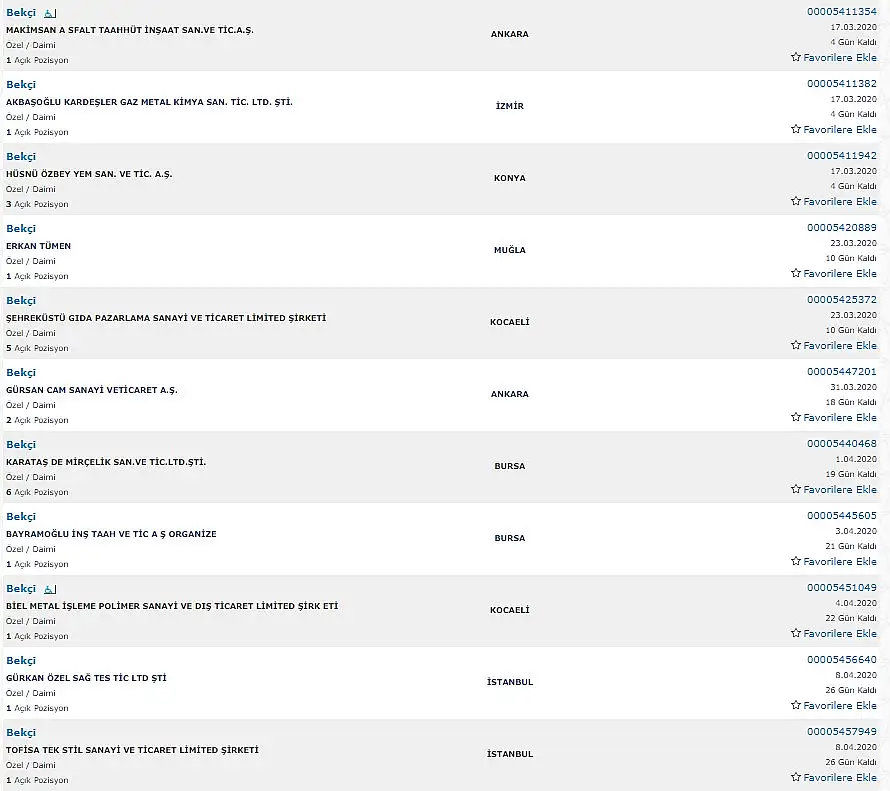890x791 pixels.
Task: Open listing number 00005440468
Action: [x=842, y=444]
